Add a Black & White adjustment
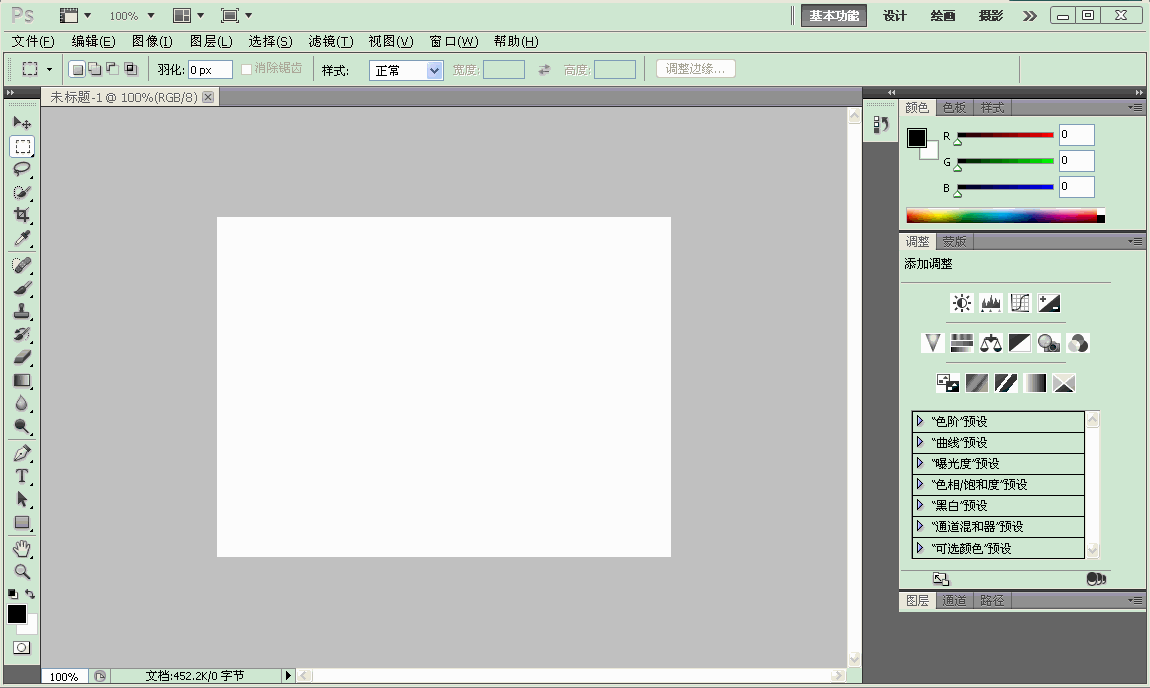 click(x=1020, y=343)
